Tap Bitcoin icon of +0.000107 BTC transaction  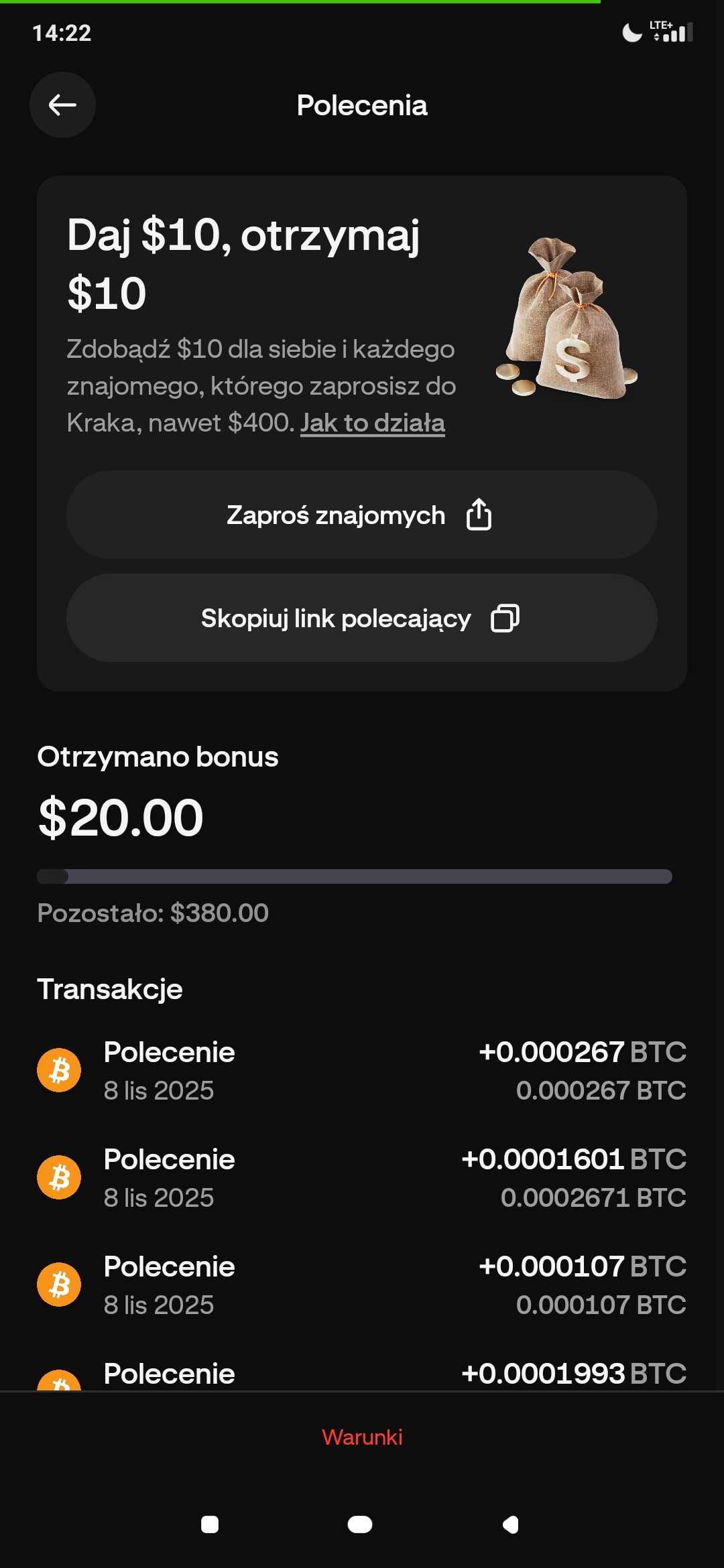point(59,1285)
